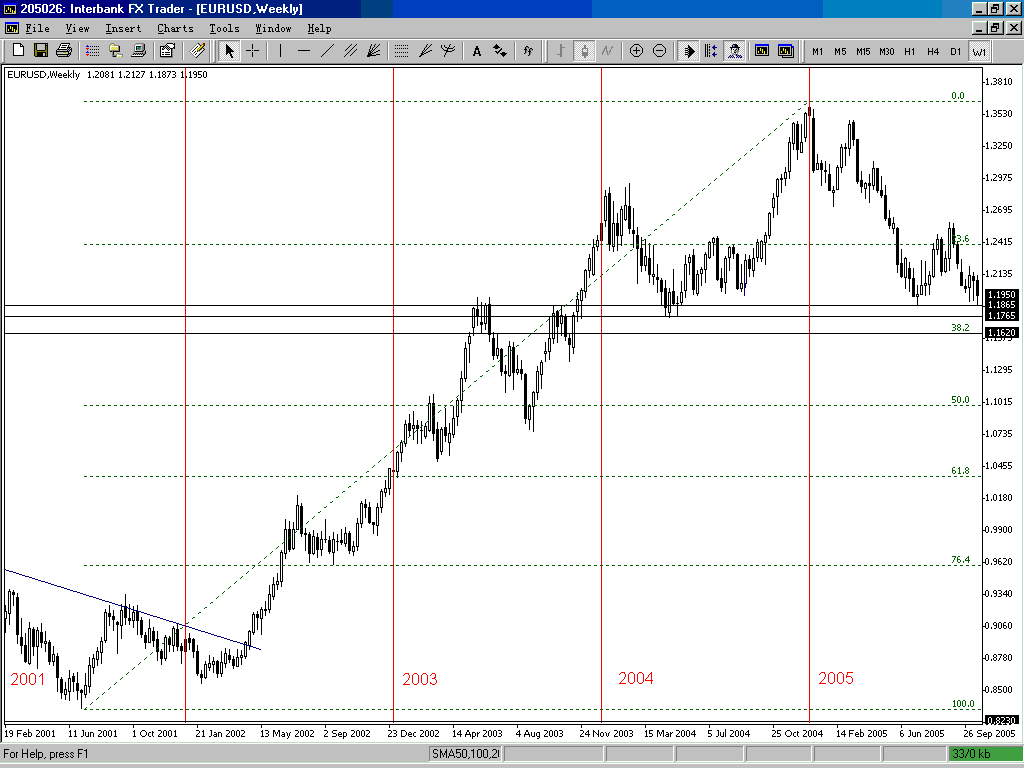Open the Indicators list
The width and height of the screenshot is (1024, 768).
click(x=528, y=51)
